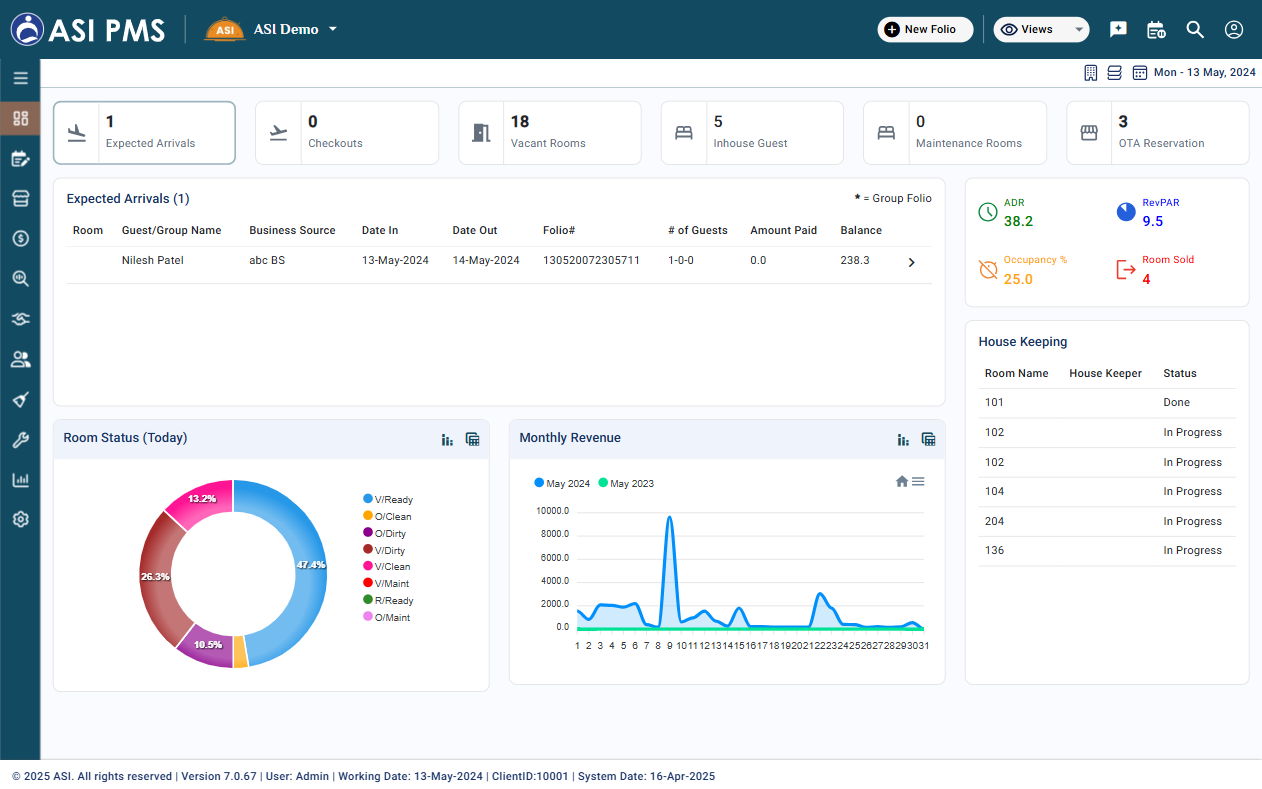1262x789 pixels.
Task: Open the hamburger menu in the sidebar
Action: point(20,78)
